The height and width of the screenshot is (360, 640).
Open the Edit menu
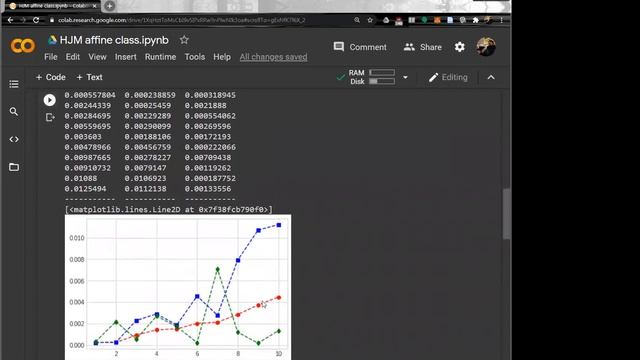coord(73,57)
